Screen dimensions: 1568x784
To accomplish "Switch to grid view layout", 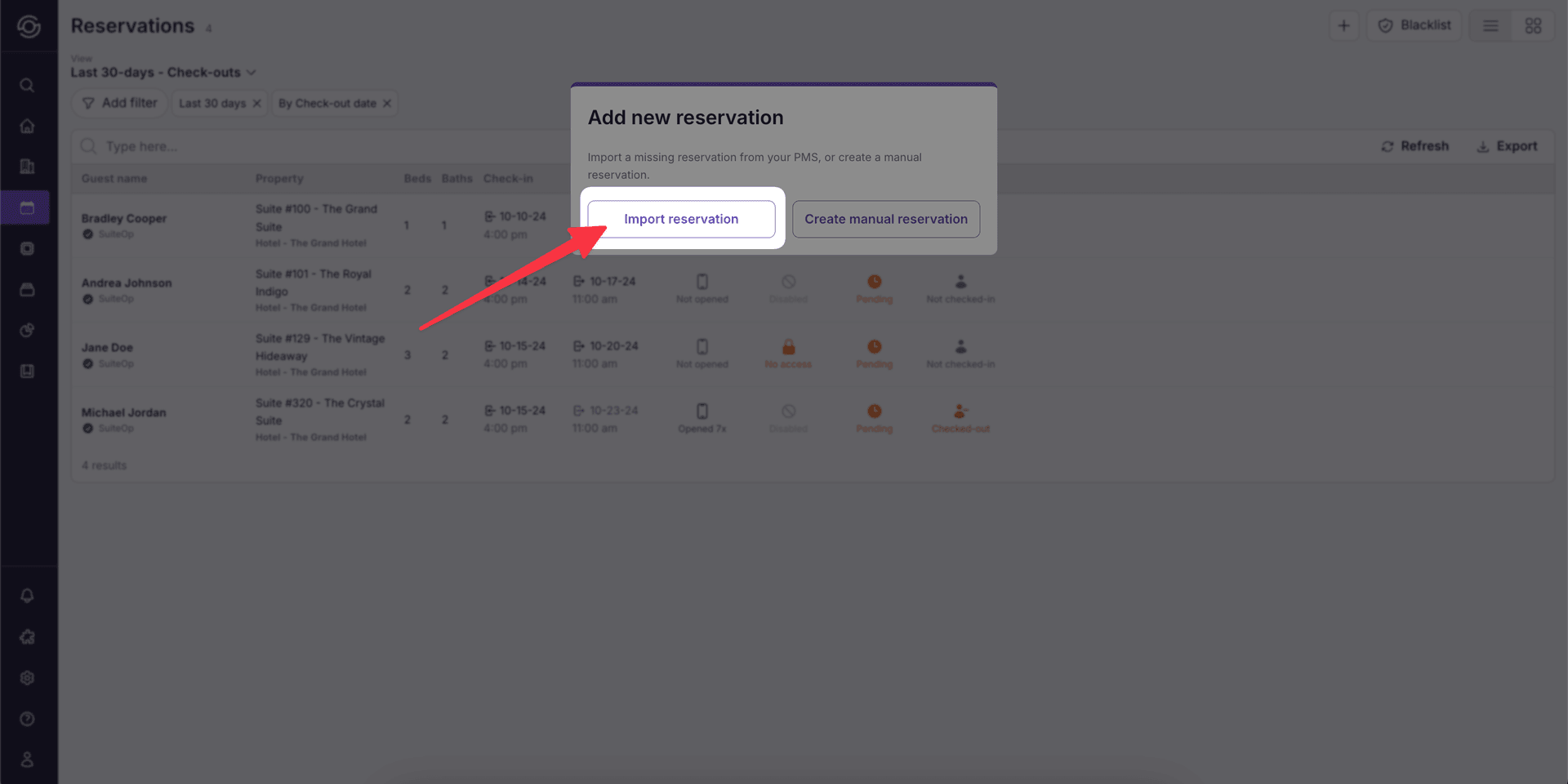I will click(x=1533, y=25).
